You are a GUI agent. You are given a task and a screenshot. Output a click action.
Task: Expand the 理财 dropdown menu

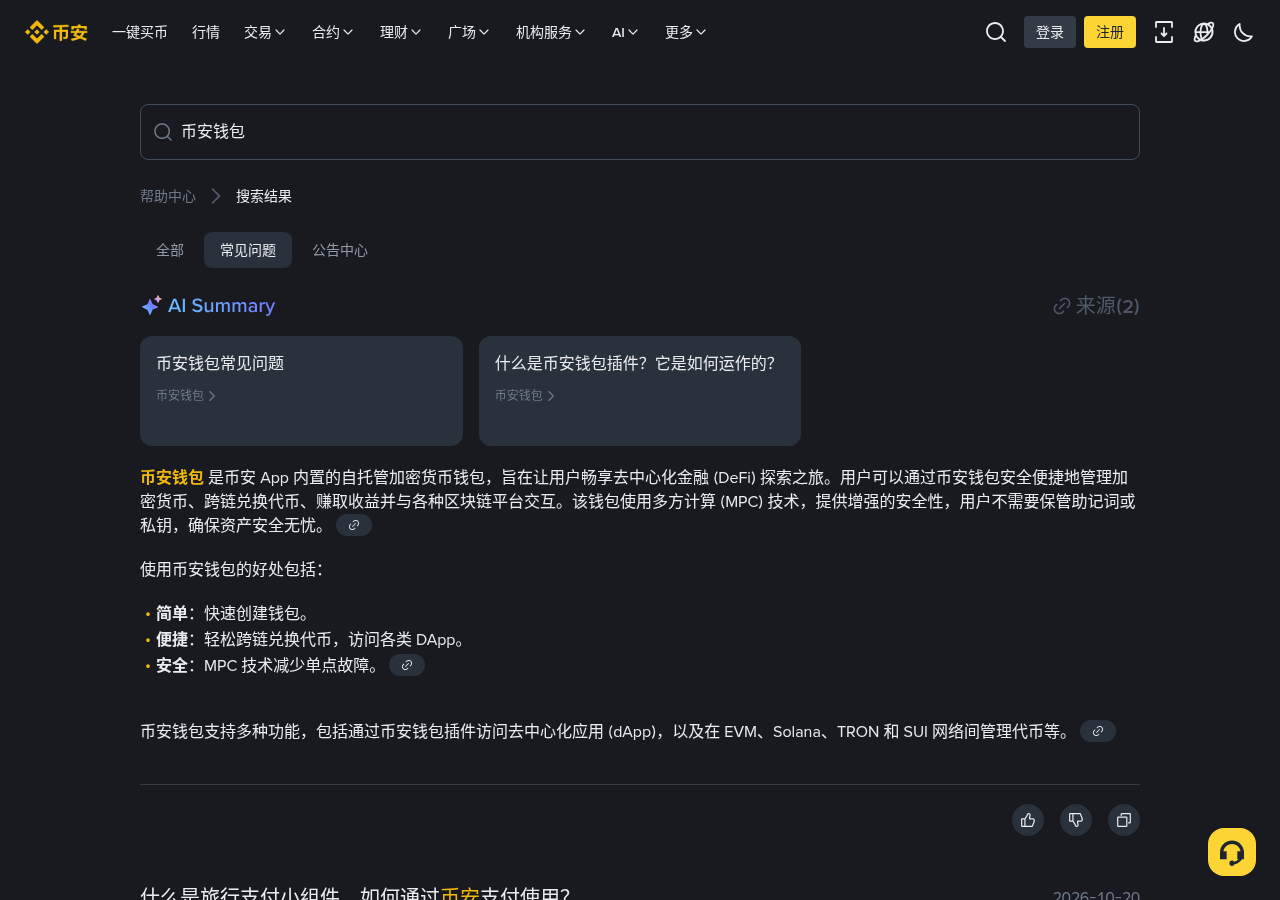tap(401, 32)
